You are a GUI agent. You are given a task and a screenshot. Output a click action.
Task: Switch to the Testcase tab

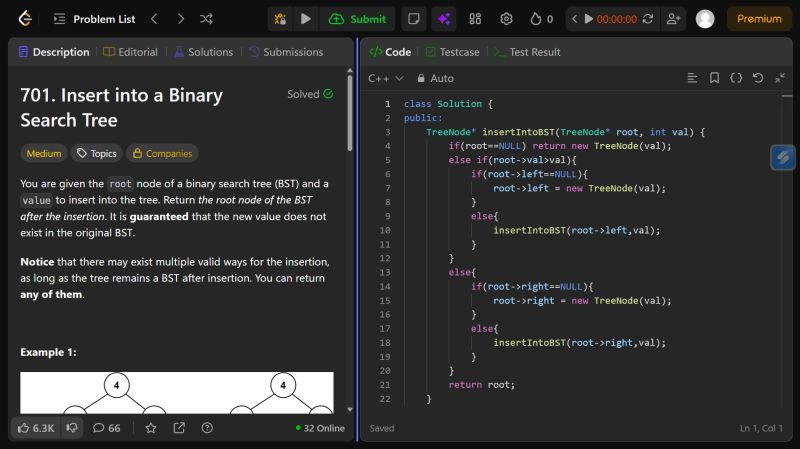(452, 52)
